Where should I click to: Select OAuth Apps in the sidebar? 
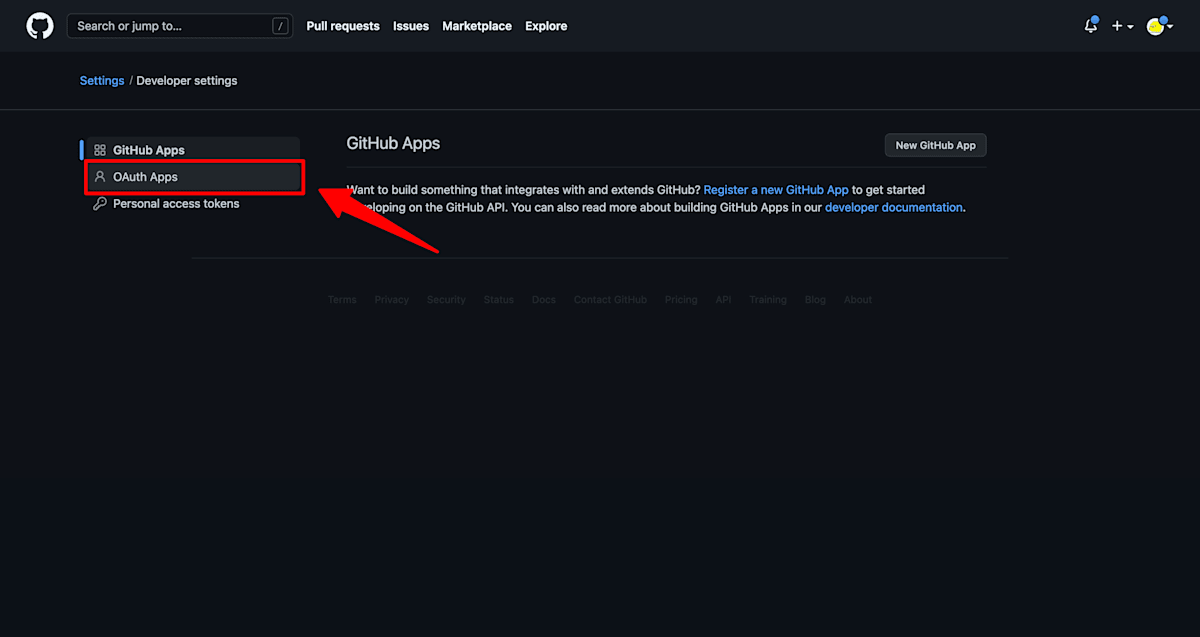click(x=193, y=177)
